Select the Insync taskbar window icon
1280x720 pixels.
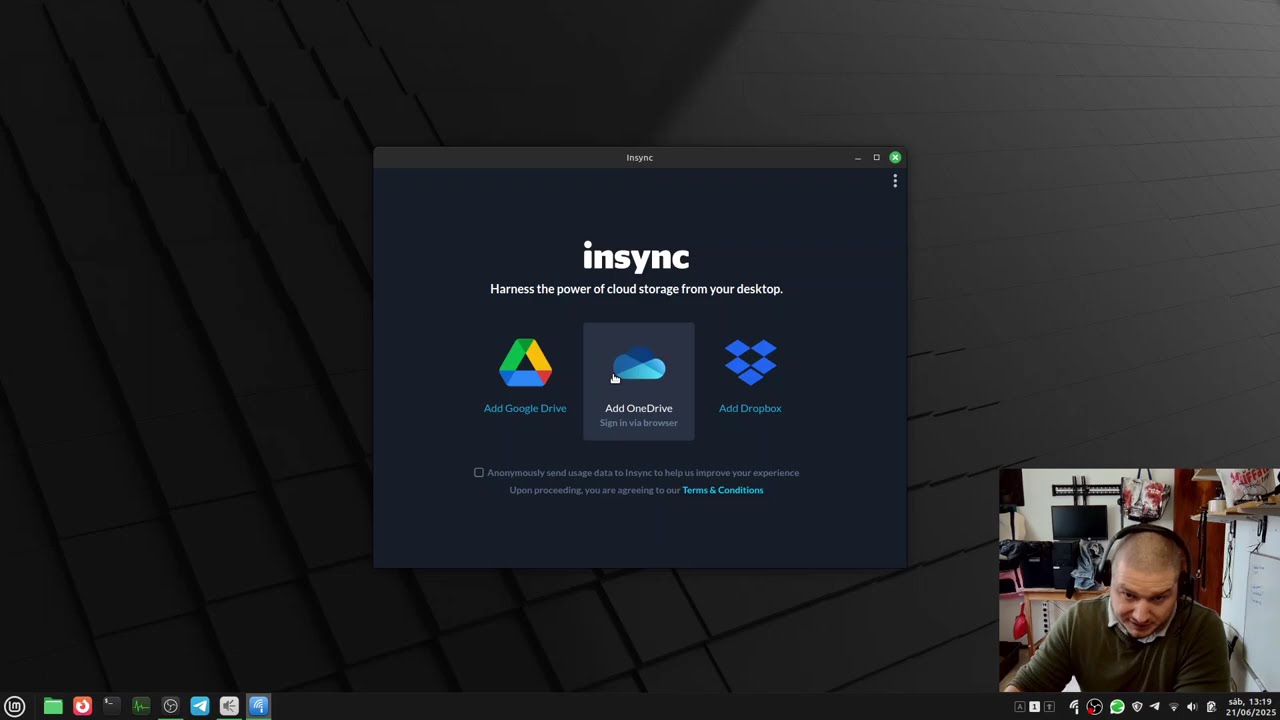[x=258, y=706]
